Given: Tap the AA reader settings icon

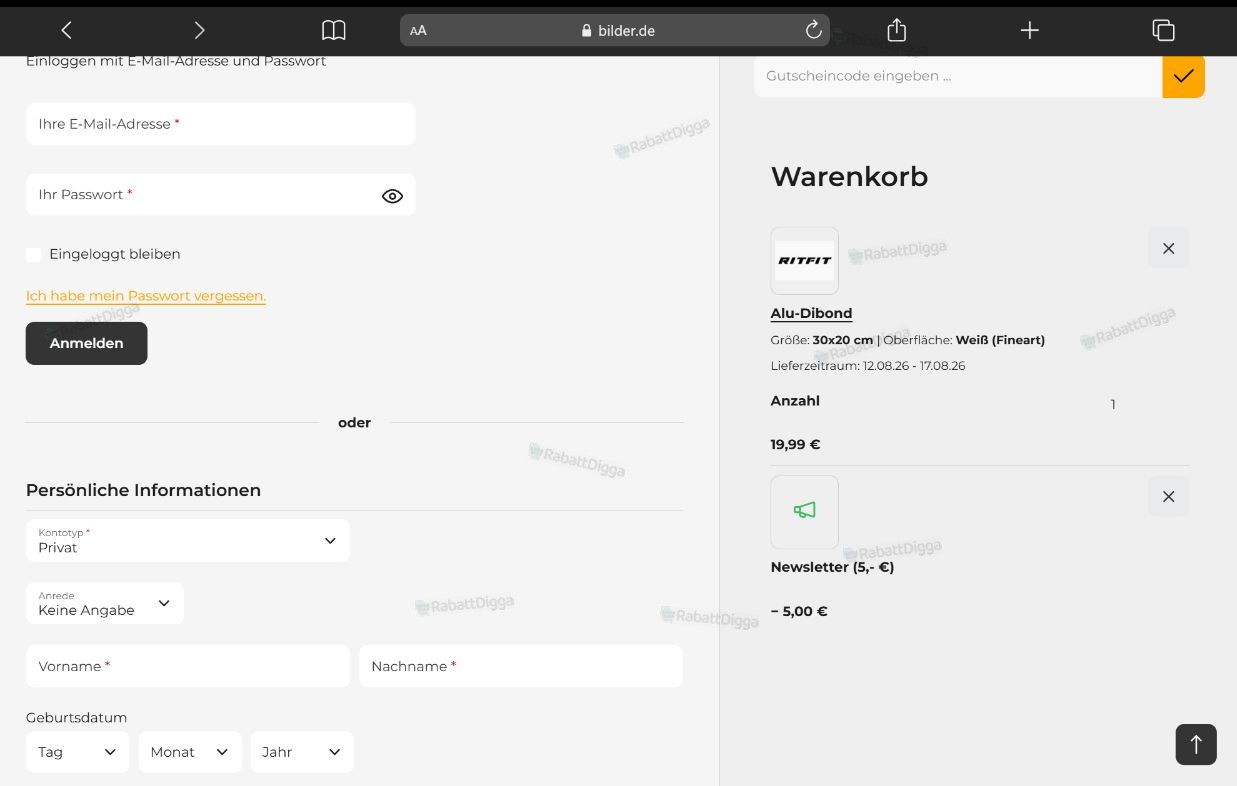Looking at the screenshot, I should 418,30.
